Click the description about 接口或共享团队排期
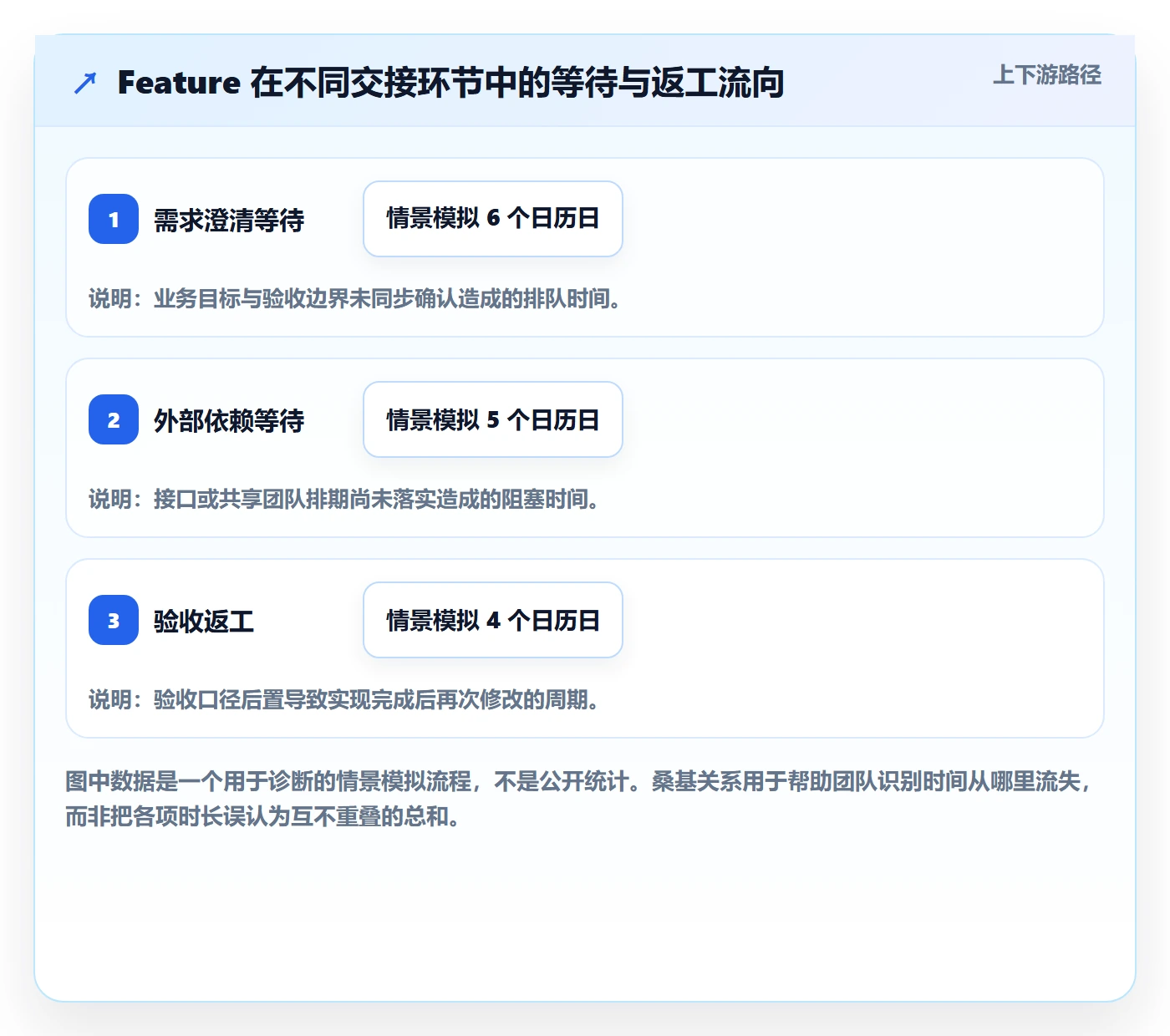Image resolution: width=1170 pixels, height=1036 pixels. point(344,499)
